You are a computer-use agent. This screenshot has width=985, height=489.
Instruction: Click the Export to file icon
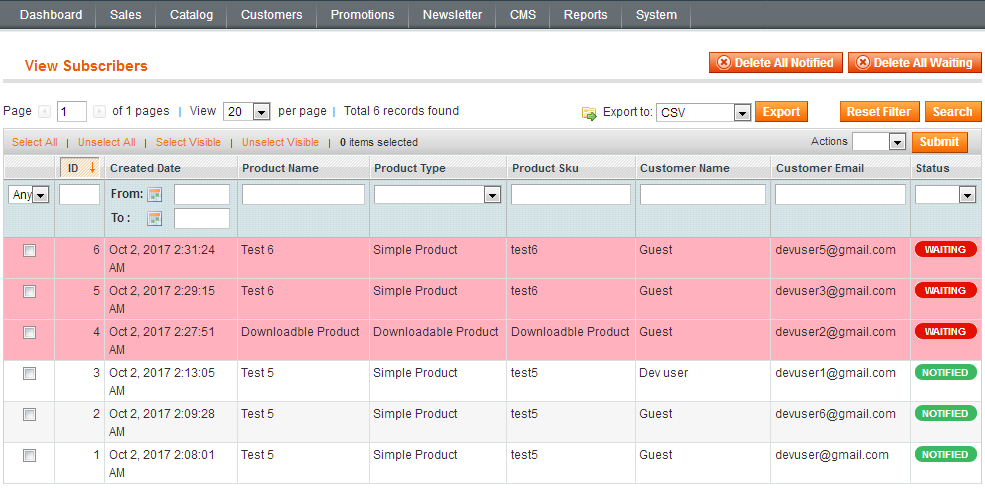pos(589,113)
